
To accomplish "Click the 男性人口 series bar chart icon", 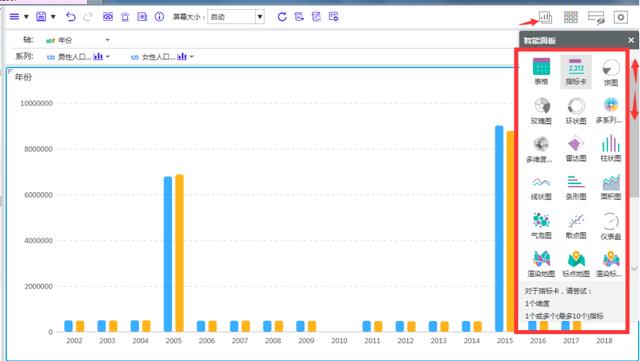I will click(98, 56).
